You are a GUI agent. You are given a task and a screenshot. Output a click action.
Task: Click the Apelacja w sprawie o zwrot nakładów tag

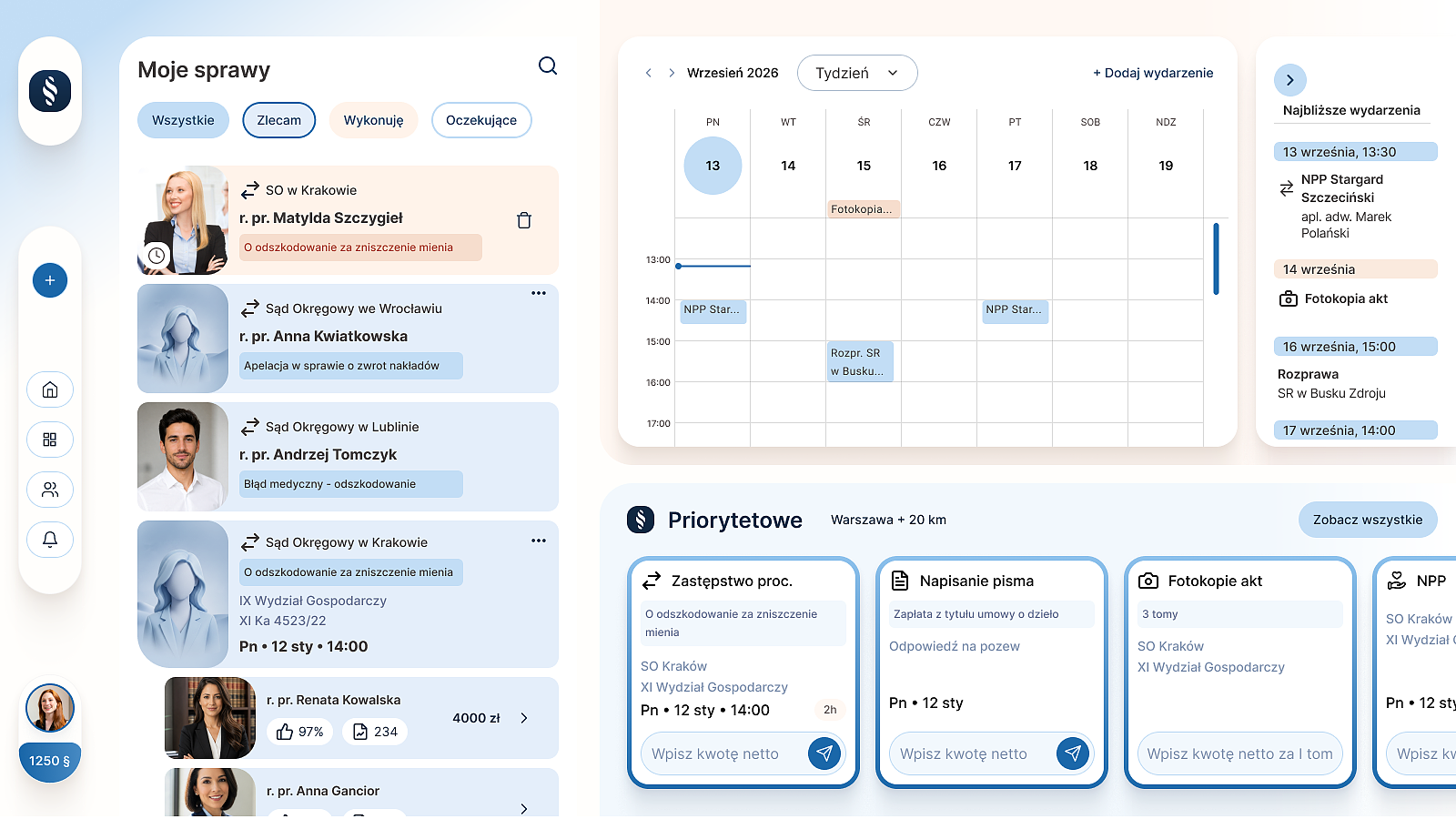(351, 366)
